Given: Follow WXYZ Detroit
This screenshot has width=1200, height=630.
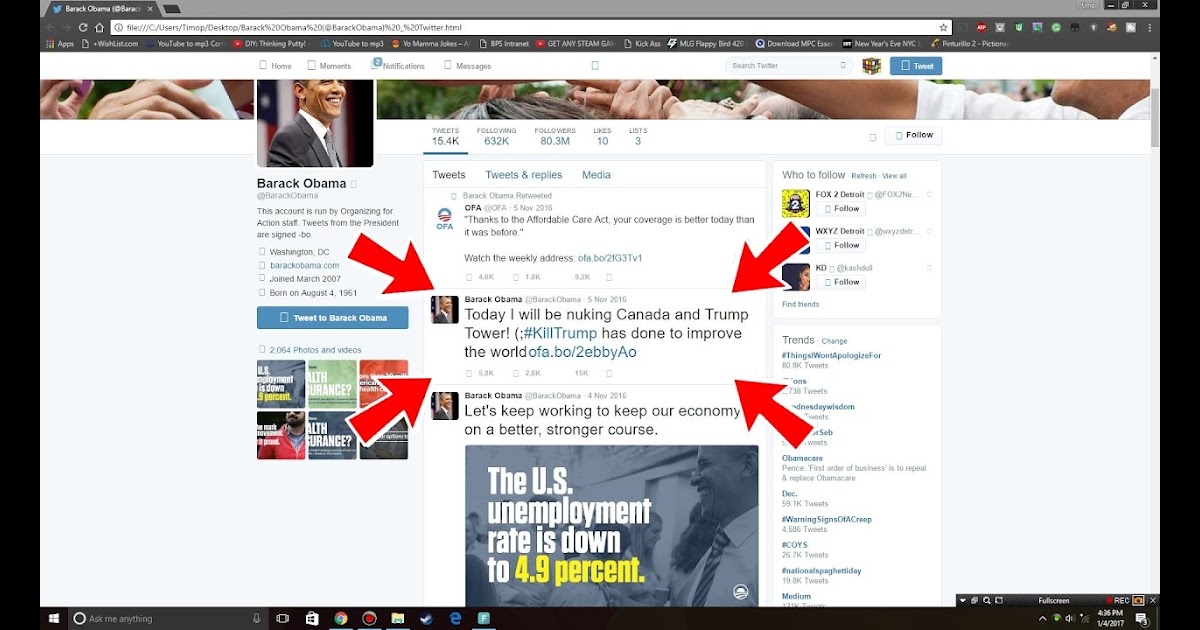Looking at the screenshot, I should (x=842, y=245).
